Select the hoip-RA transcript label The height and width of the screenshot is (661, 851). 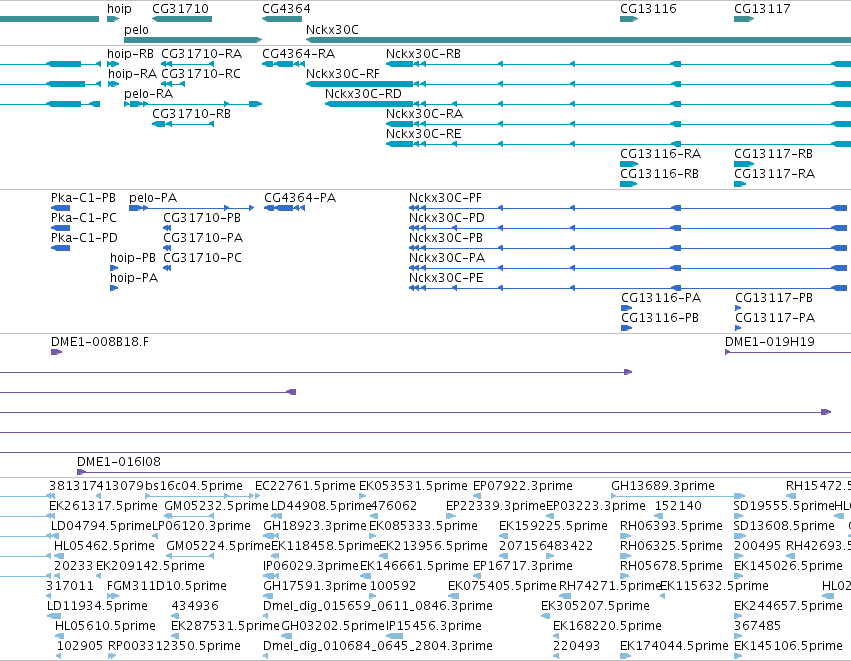(x=132, y=74)
